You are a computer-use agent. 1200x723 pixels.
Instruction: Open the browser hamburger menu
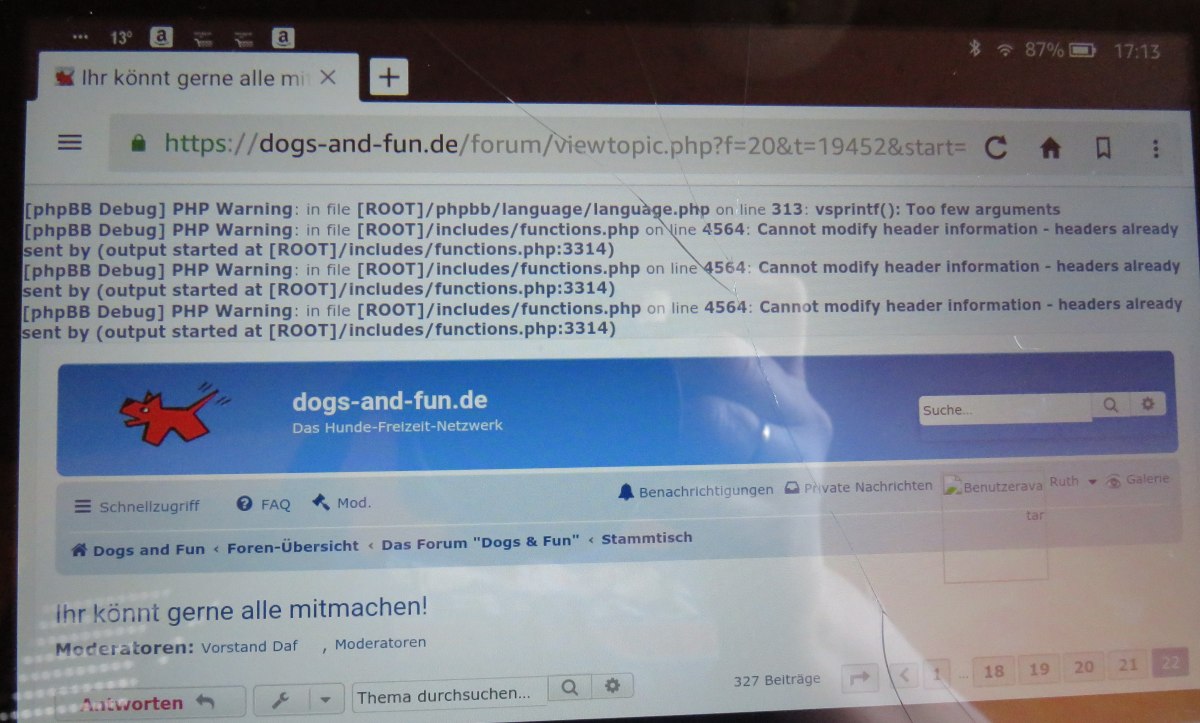tap(70, 143)
